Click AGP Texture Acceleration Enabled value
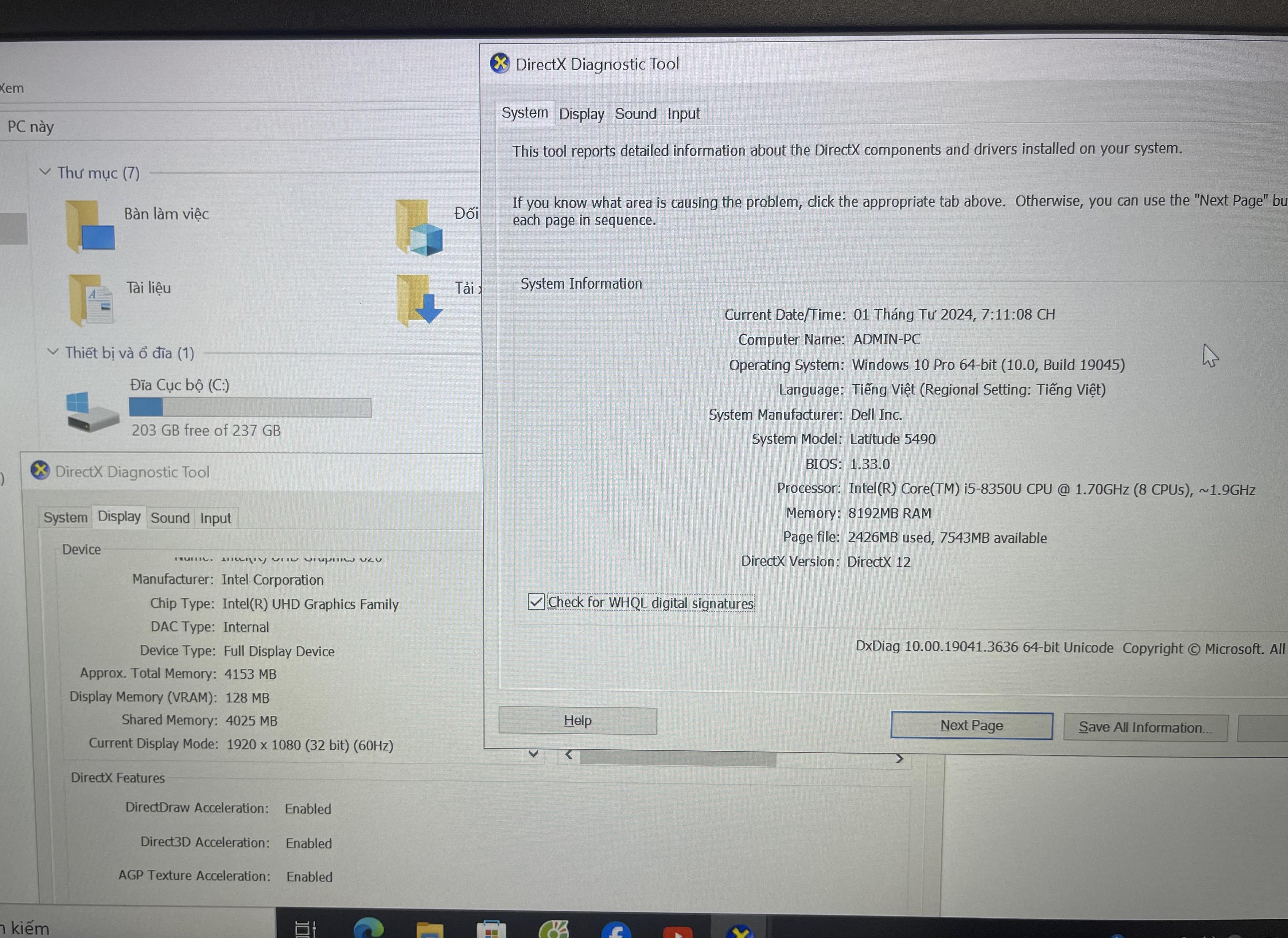Viewport: 1288px width, 938px height. (310, 877)
